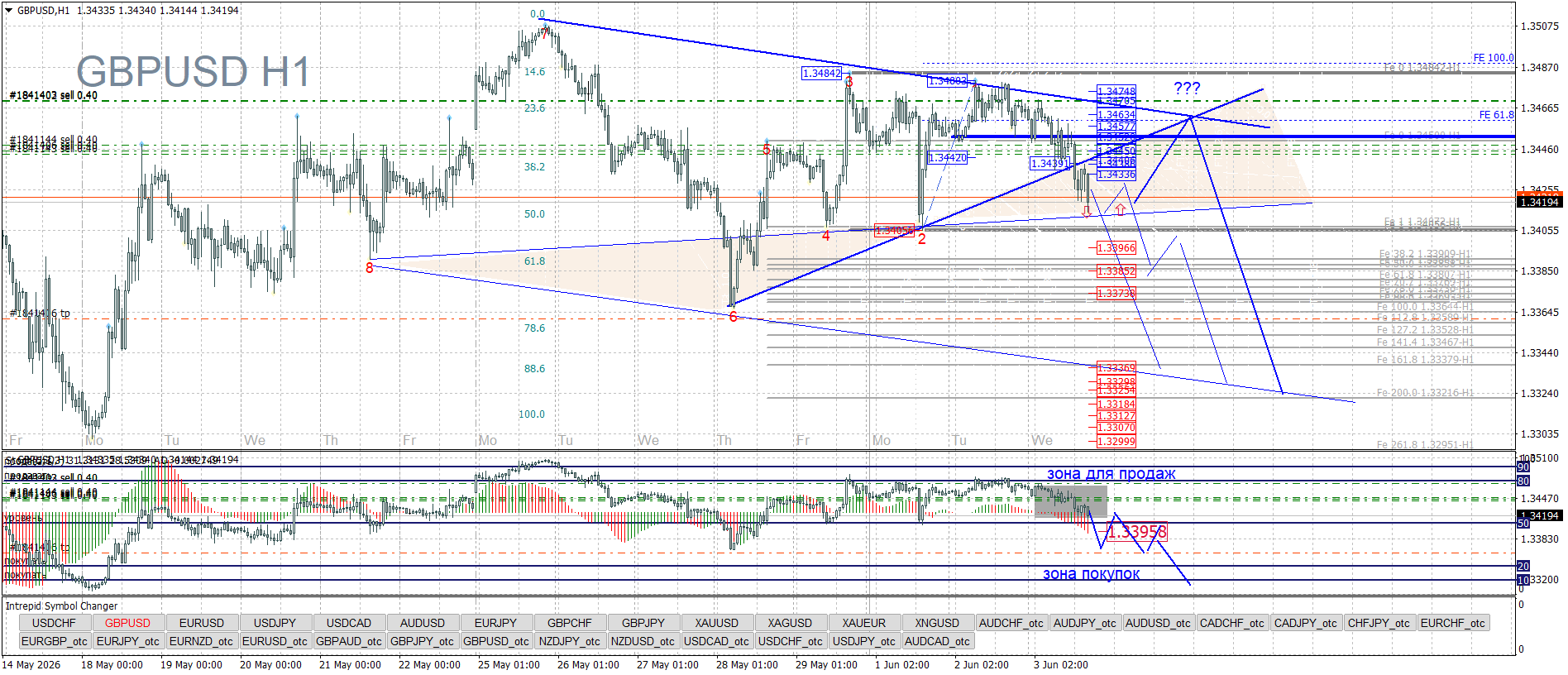Click the 'зона для продаж' text label
The height and width of the screenshot is (675, 1568).
(x=1111, y=474)
